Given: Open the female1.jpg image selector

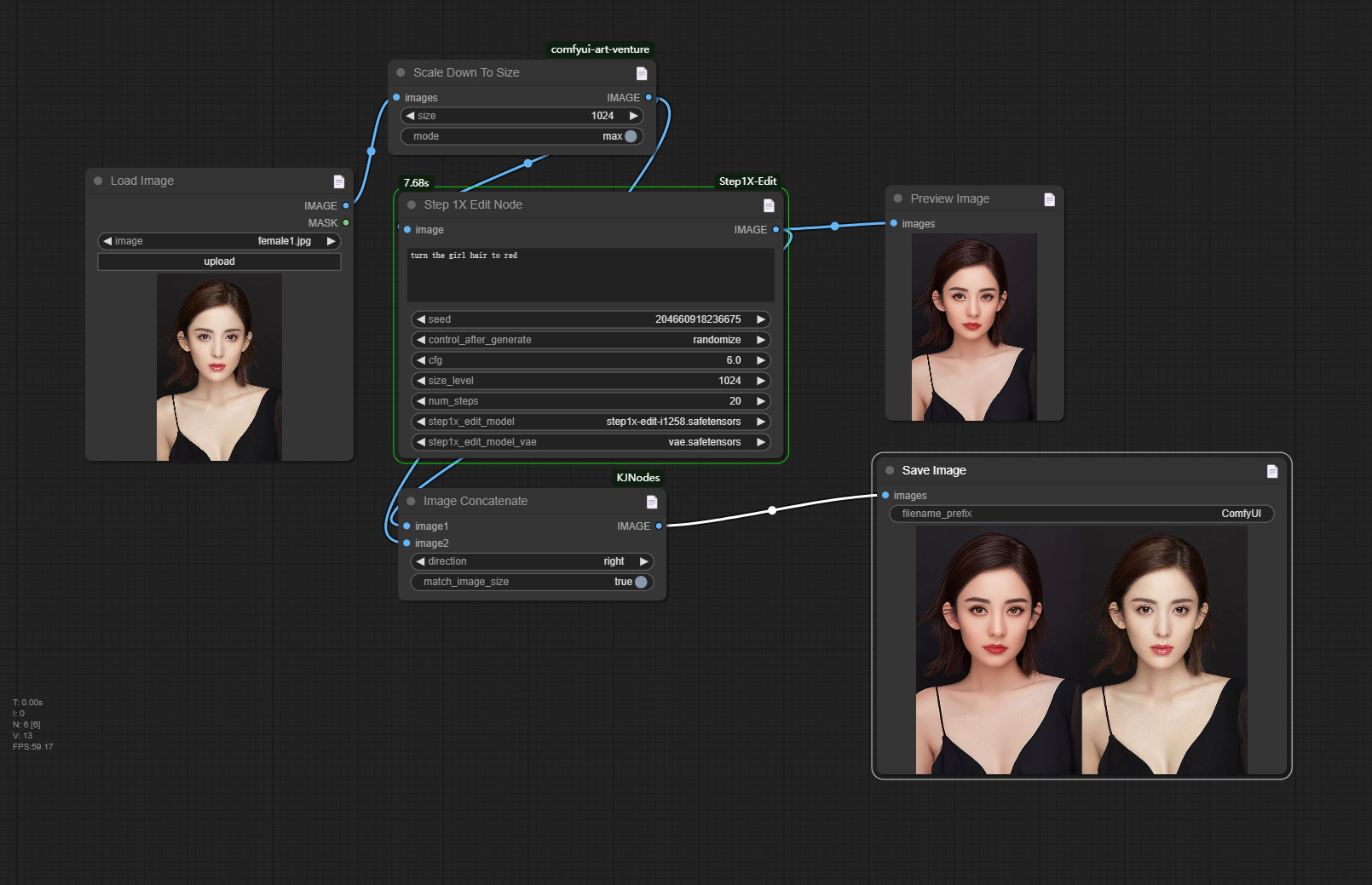Looking at the screenshot, I should point(219,241).
